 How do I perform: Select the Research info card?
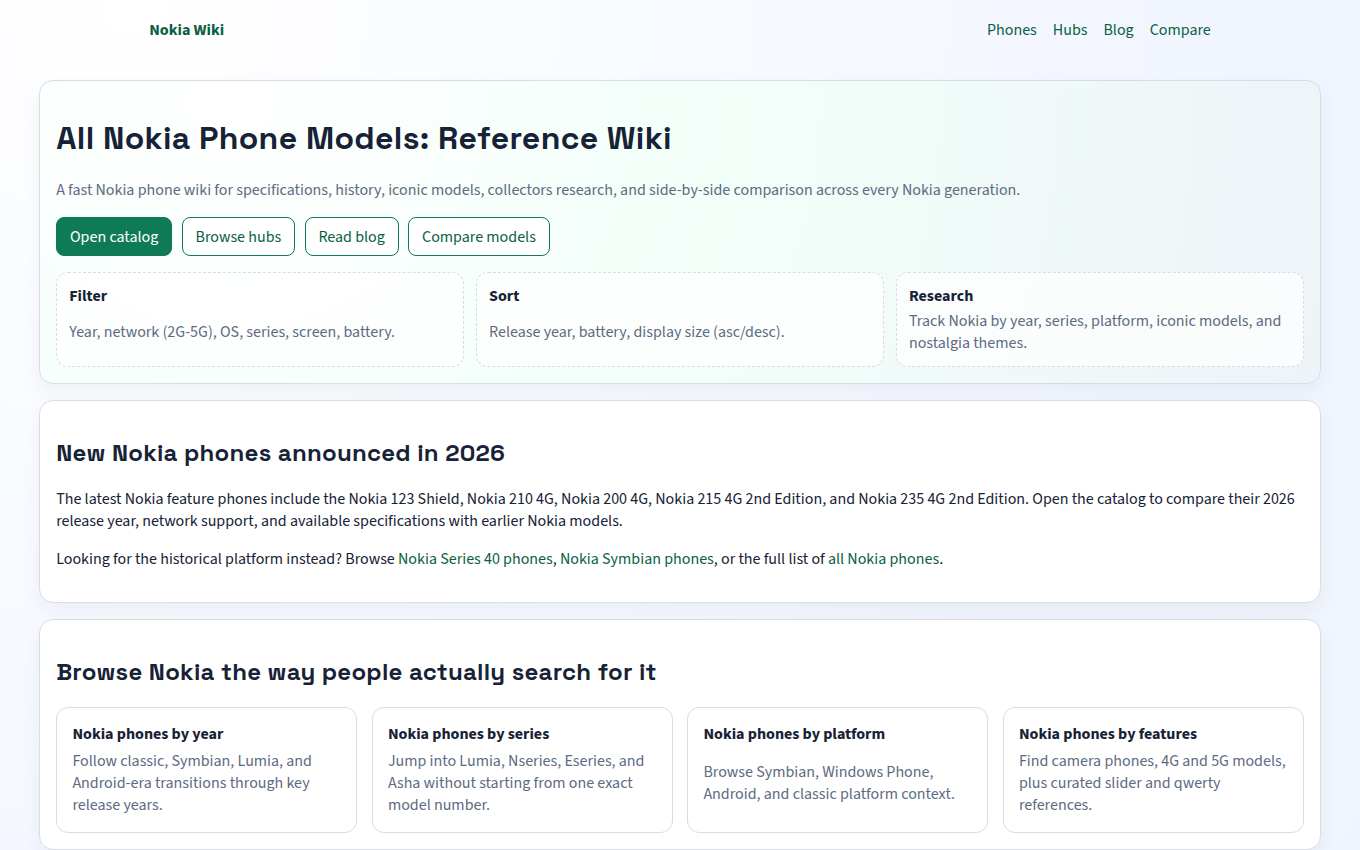[1100, 319]
